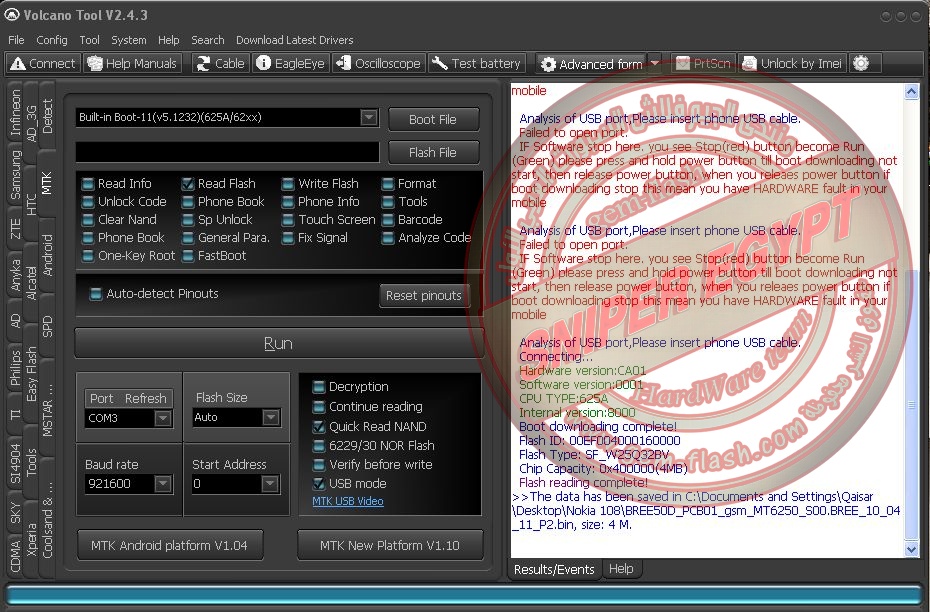Tick Verify before write checkbox

319,464
